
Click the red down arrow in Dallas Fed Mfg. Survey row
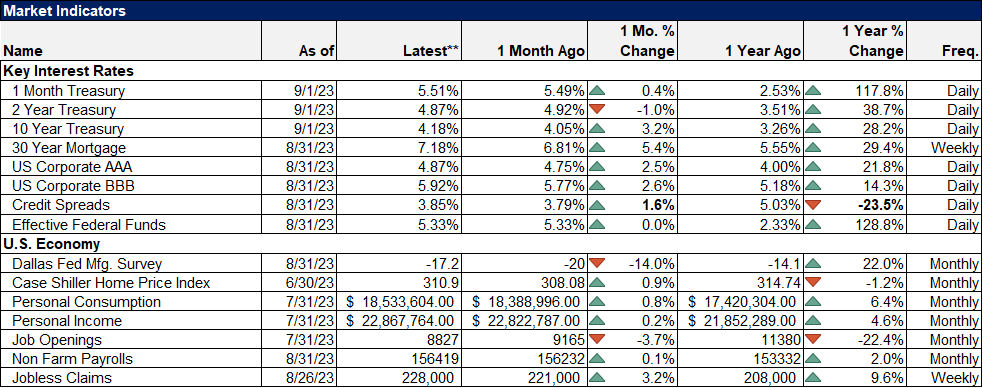pos(597,263)
